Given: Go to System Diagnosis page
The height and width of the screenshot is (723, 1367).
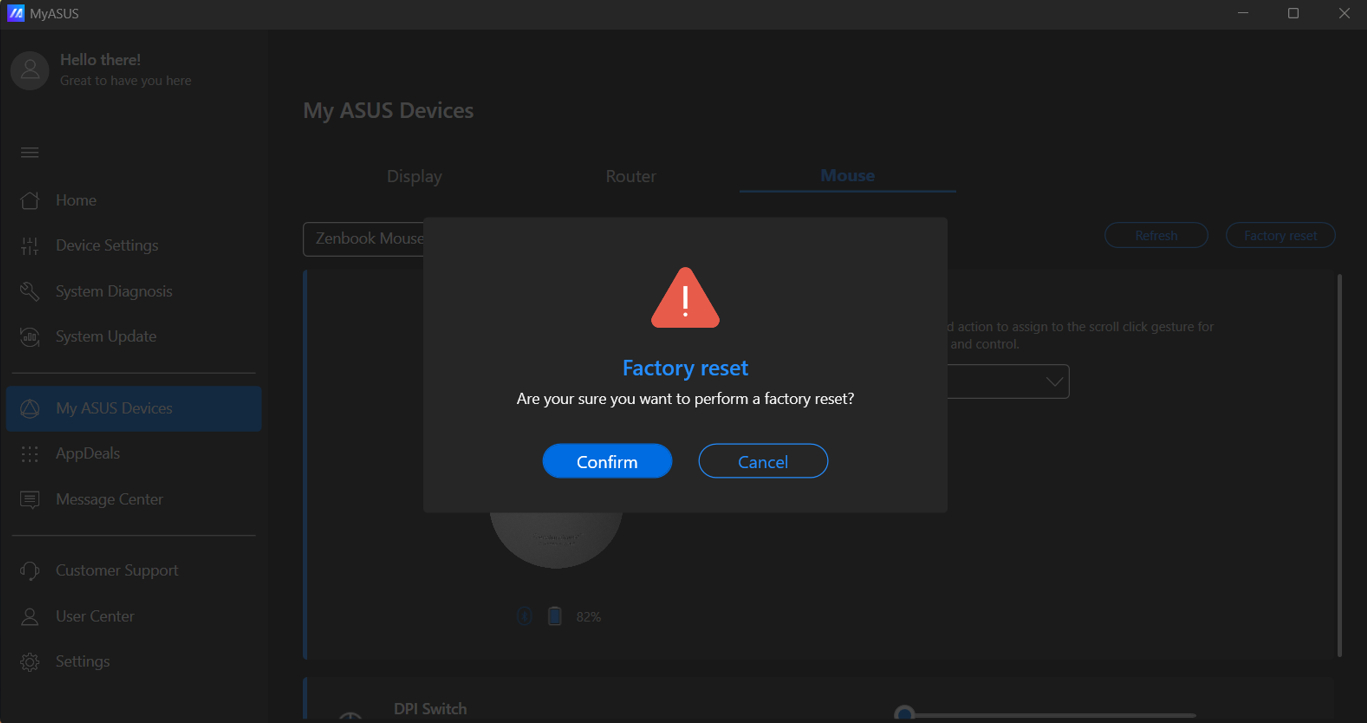Looking at the screenshot, I should tap(134, 291).
